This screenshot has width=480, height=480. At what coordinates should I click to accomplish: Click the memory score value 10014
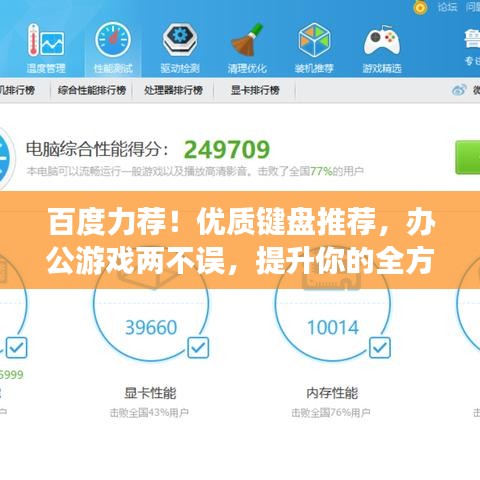pyautogui.click(x=333, y=327)
